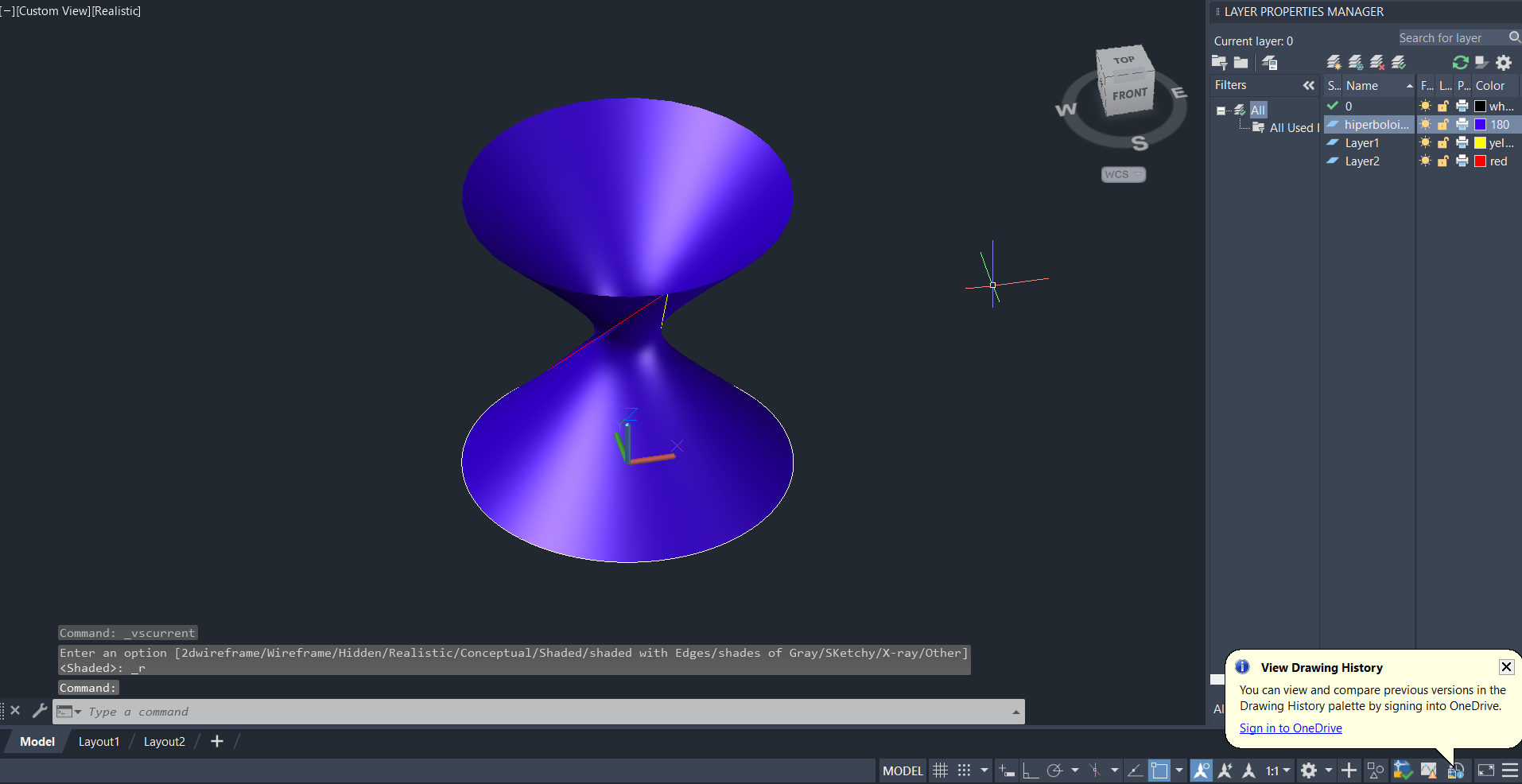This screenshot has width=1522, height=784.
Task: Collapse the Filters pane
Action: click(1309, 85)
